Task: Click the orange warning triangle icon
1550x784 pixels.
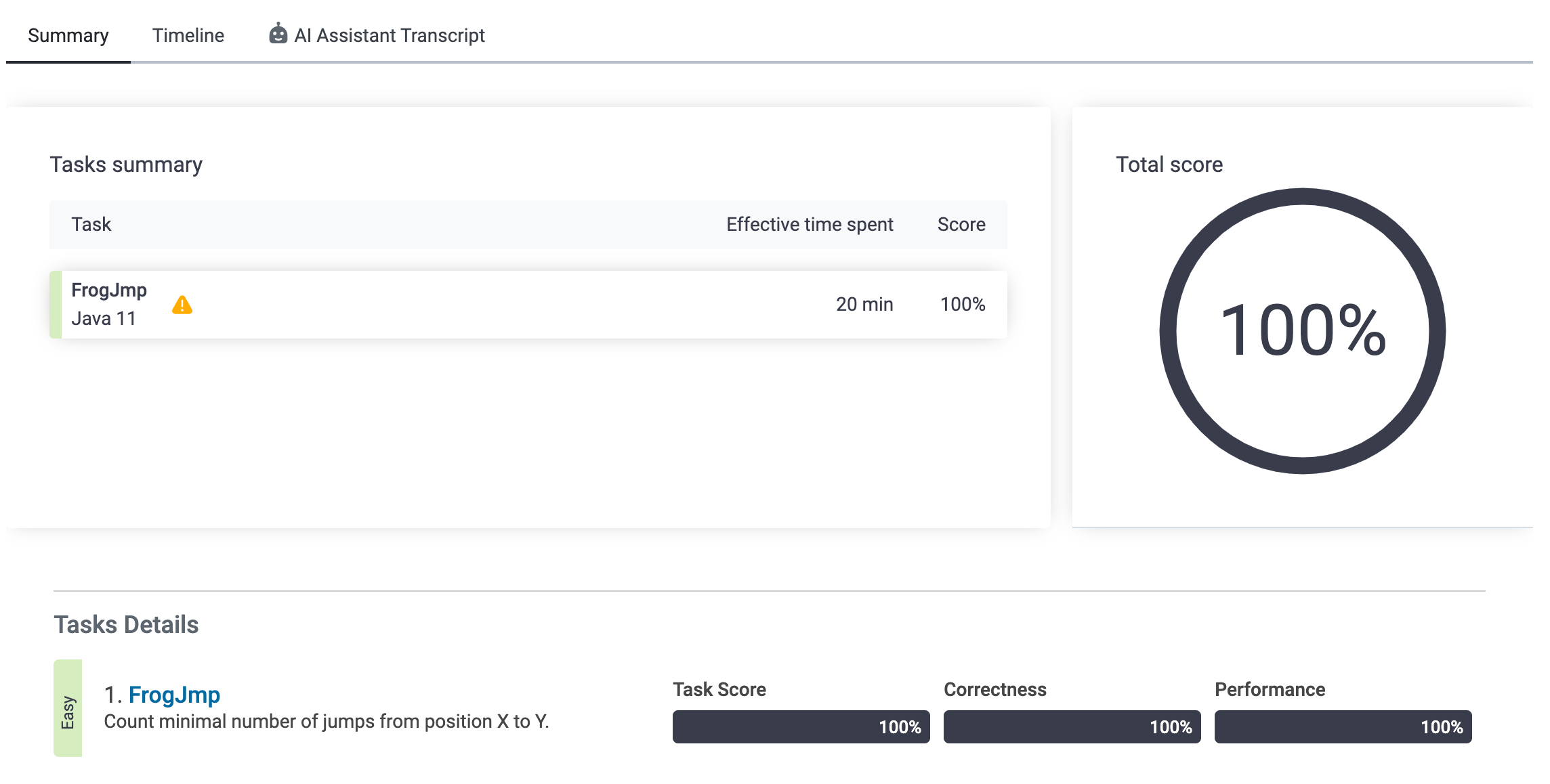Action: click(x=182, y=305)
